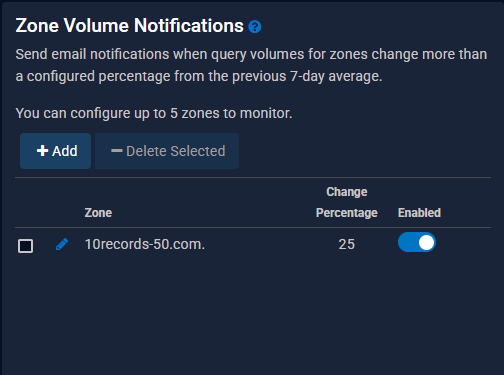
Task: Click the minus icon on Delete Selected
Action: (x=117, y=151)
